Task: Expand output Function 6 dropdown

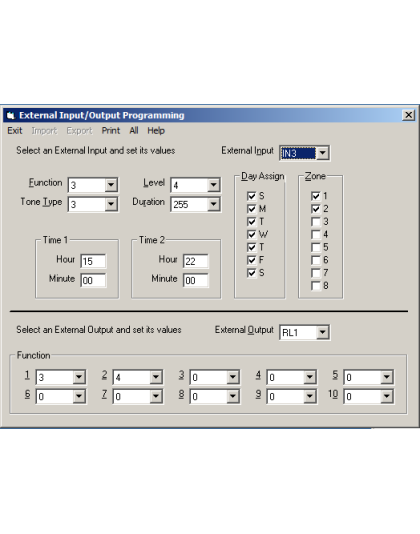Action: coord(79,396)
